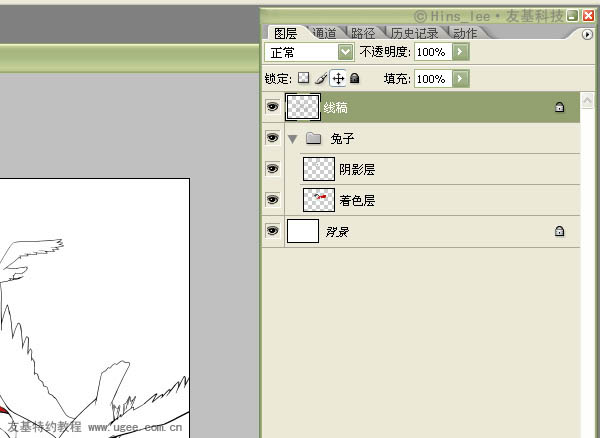Switch to the 通道 tab
The height and width of the screenshot is (438, 600).
point(323,33)
